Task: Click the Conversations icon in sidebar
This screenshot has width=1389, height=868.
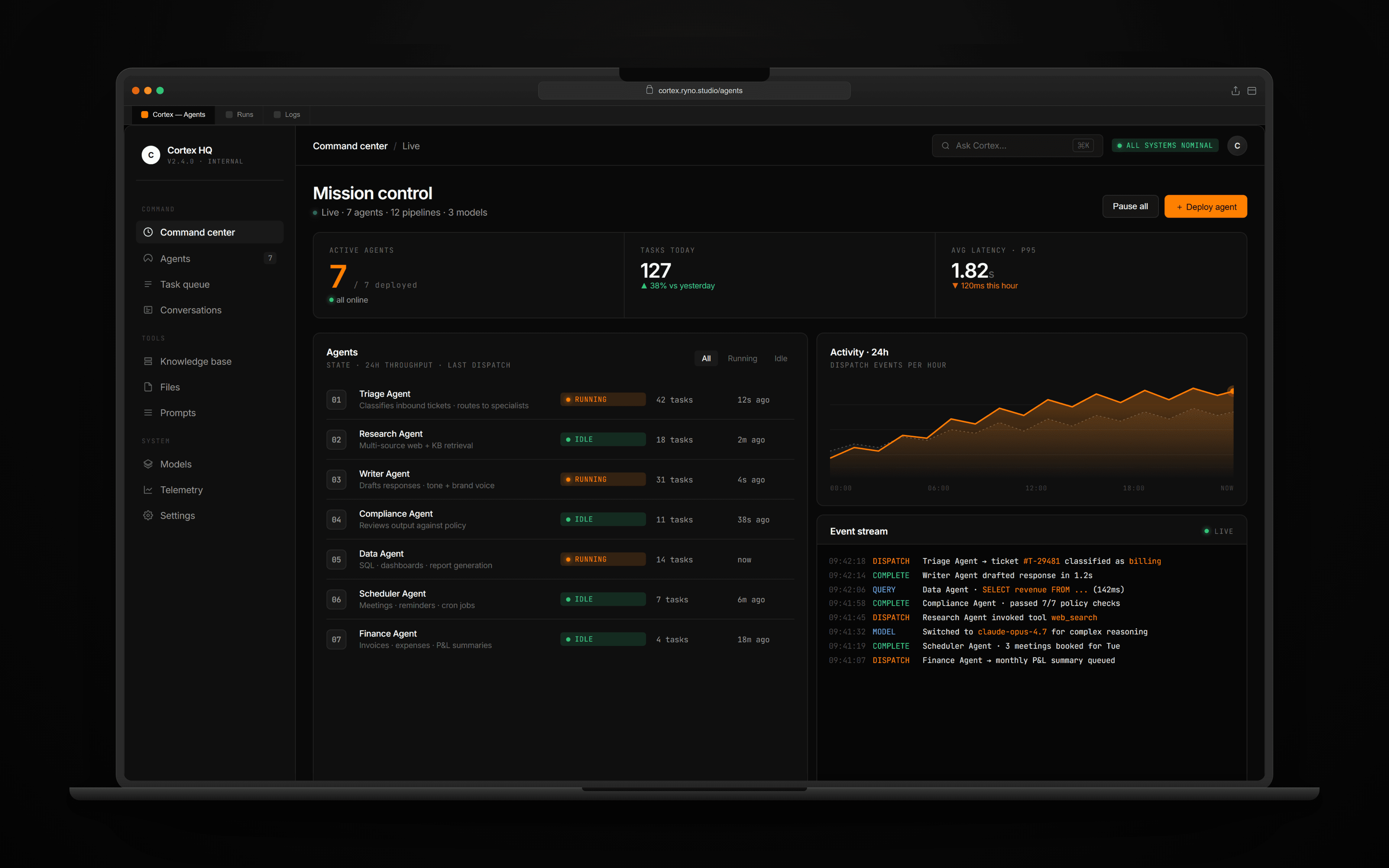Action: tap(148, 310)
